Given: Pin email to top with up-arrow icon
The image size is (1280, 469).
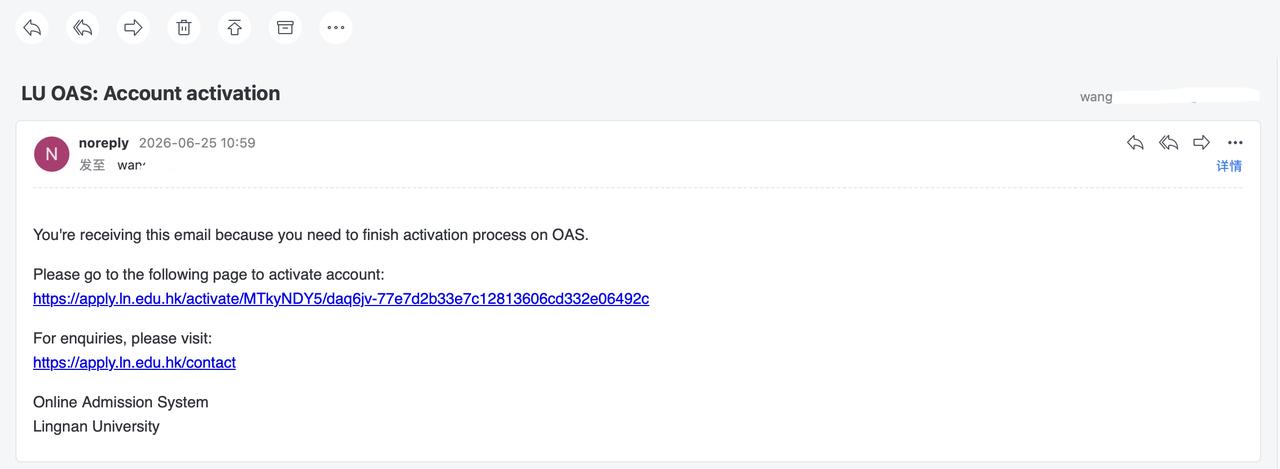Looking at the screenshot, I should click(x=235, y=27).
